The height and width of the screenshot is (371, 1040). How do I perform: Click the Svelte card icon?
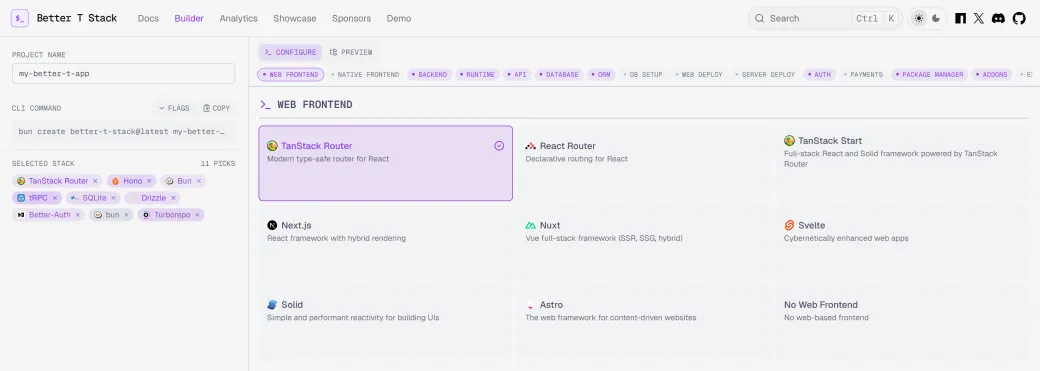(x=789, y=226)
